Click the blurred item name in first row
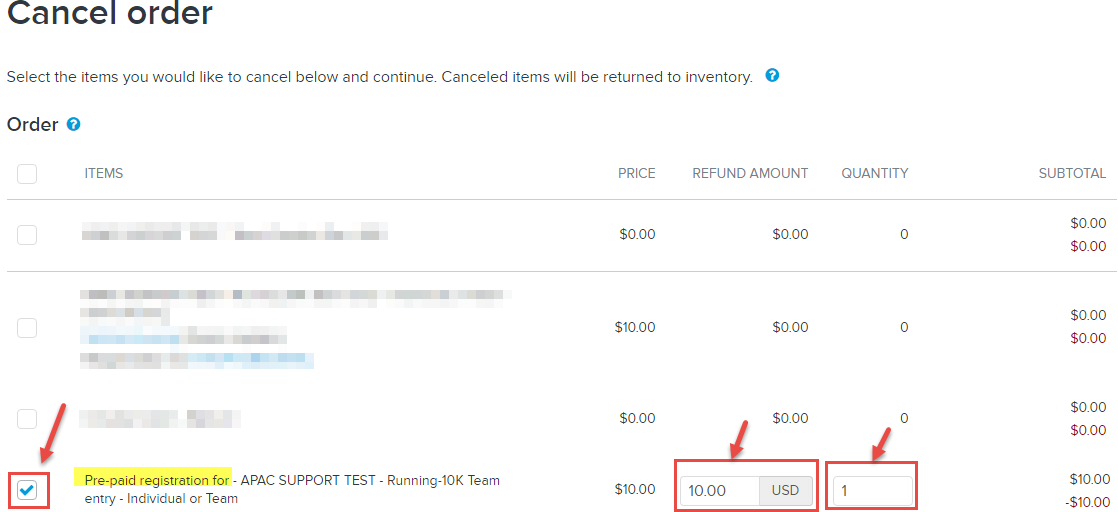This screenshot has width=1118, height=512. click(235, 235)
